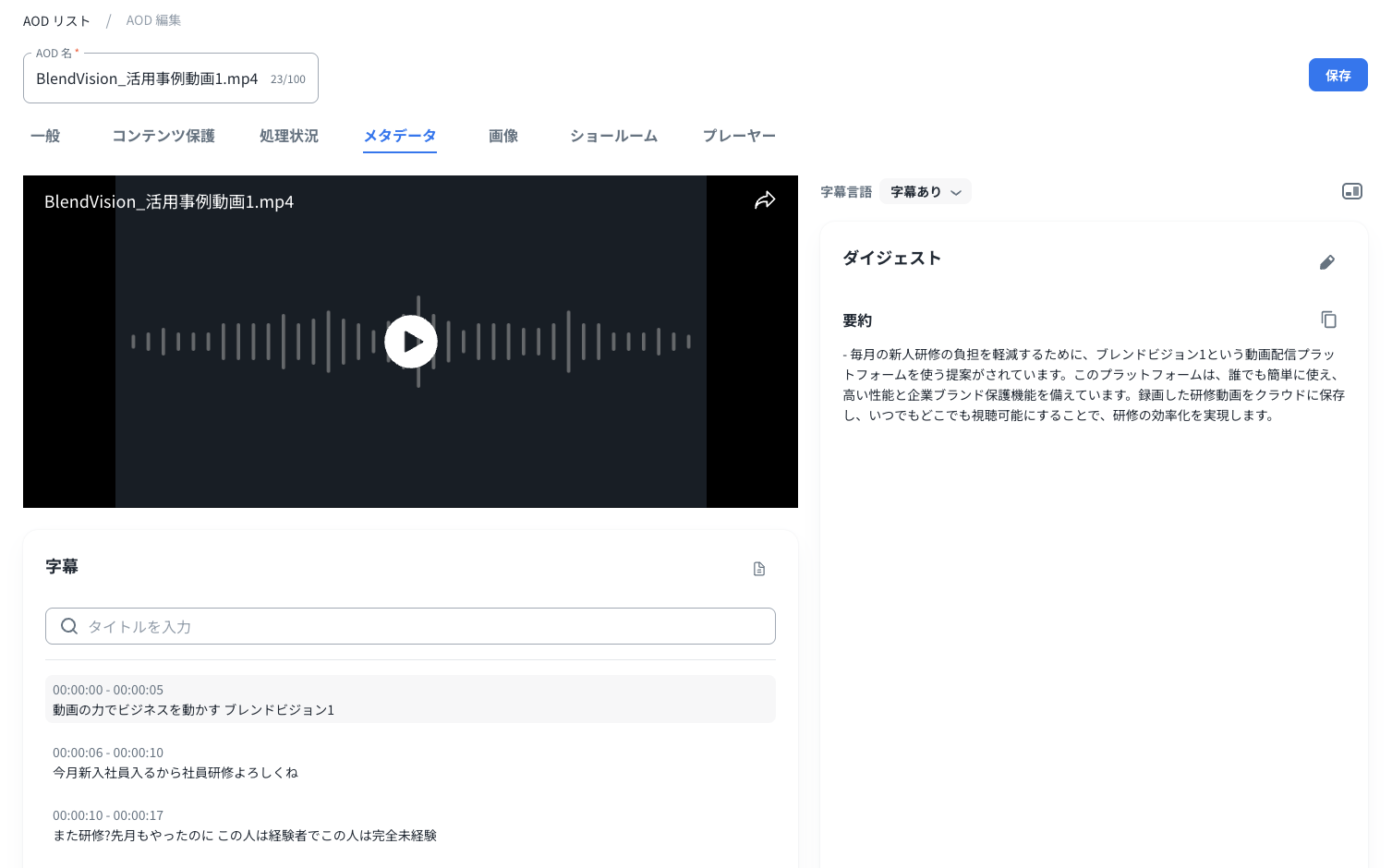The width and height of the screenshot is (1392, 868).
Task: Select the 画像 tab
Action: [x=503, y=136]
